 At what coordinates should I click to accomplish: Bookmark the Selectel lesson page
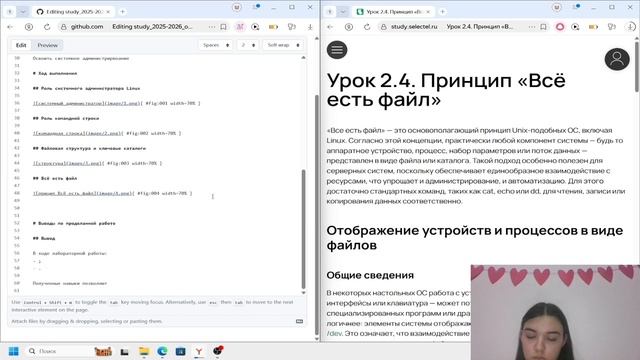point(543,27)
